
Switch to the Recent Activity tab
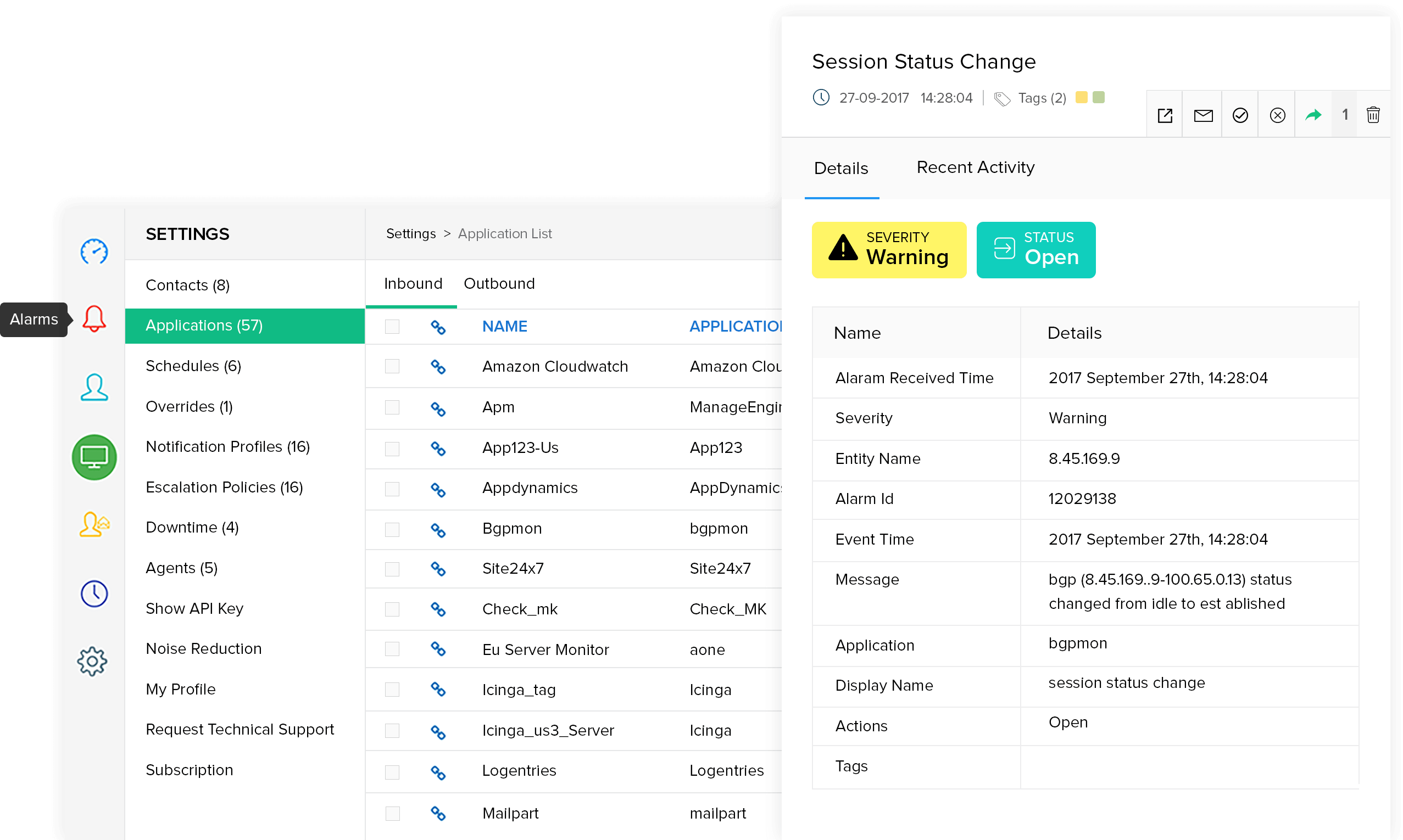(x=976, y=167)
